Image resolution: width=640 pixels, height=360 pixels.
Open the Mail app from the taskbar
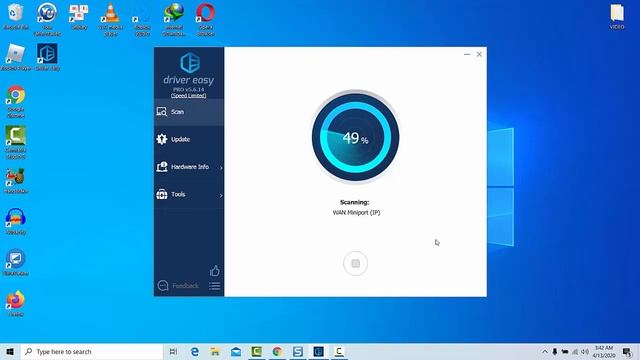pyautogui.click(x=236, y=351)
